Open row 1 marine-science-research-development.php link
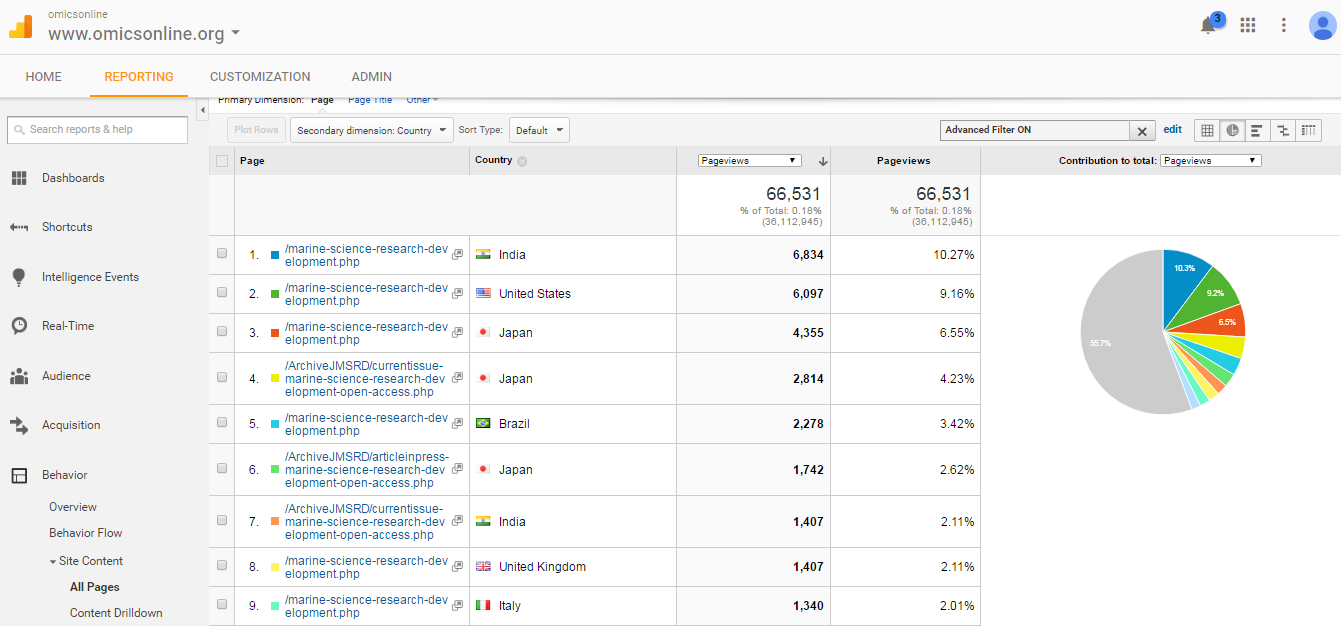1341x626 pixels. pyautogui.click(x=366, y=255)
